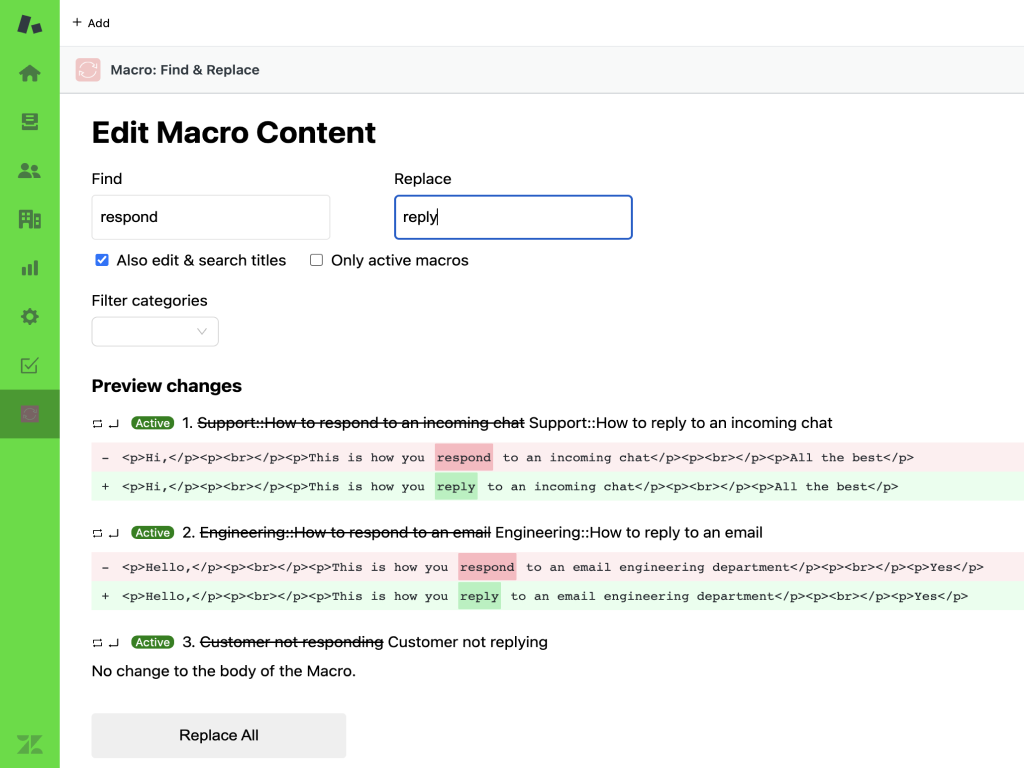The height and width of the screenshot is (768, 1024).
Task: Go to Customers in the sidebar
Action: pyautogui.click(x=30, y=171)
